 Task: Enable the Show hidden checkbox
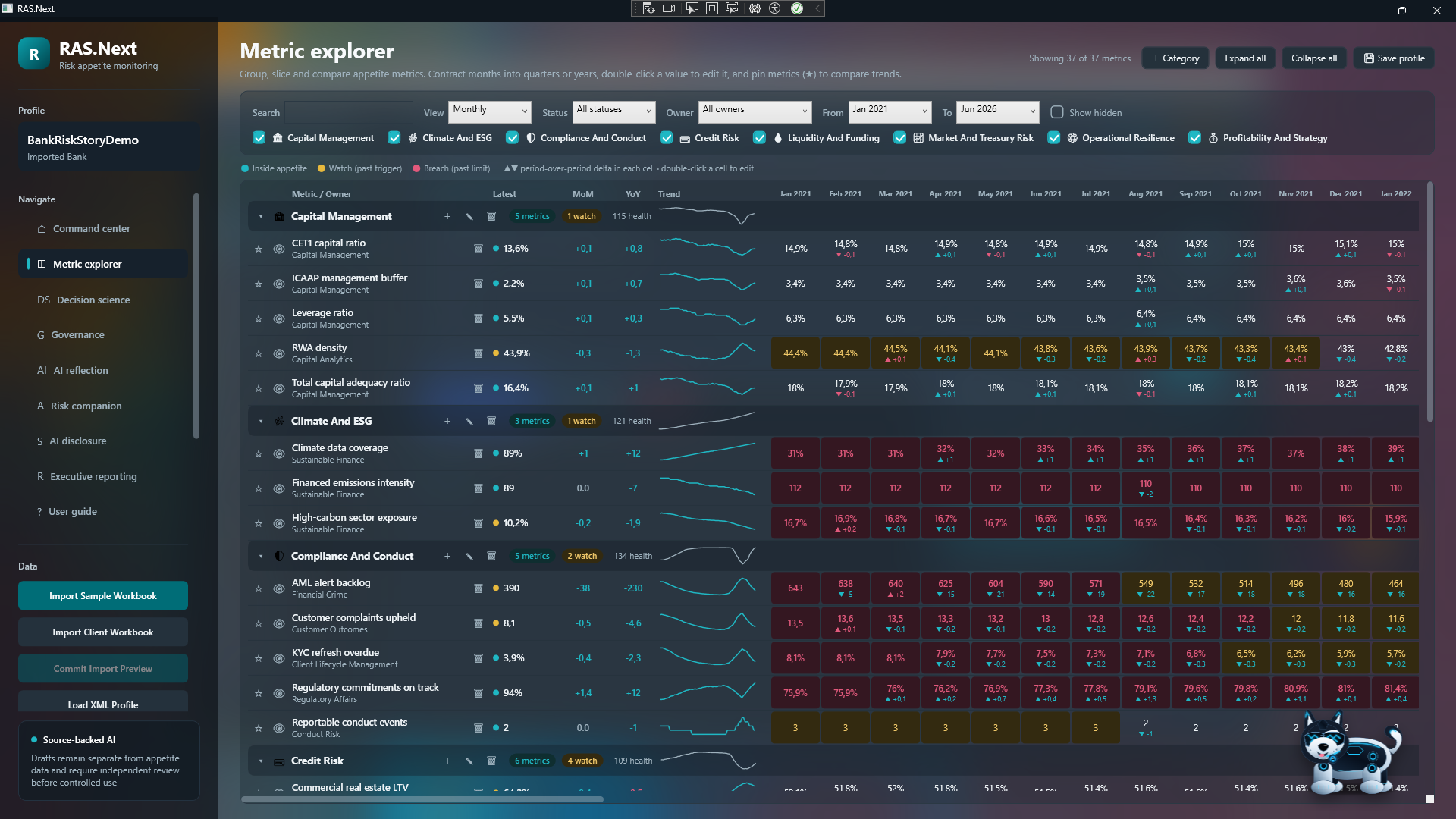pos(1057,112)
